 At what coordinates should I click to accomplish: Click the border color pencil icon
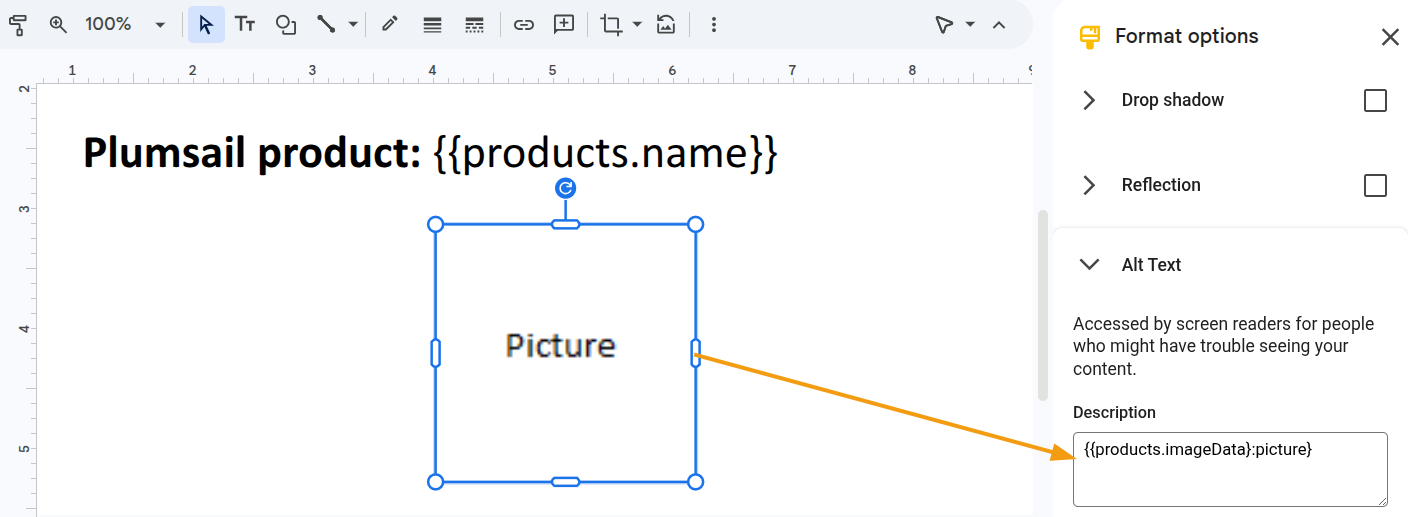click(x=390, y=25)
